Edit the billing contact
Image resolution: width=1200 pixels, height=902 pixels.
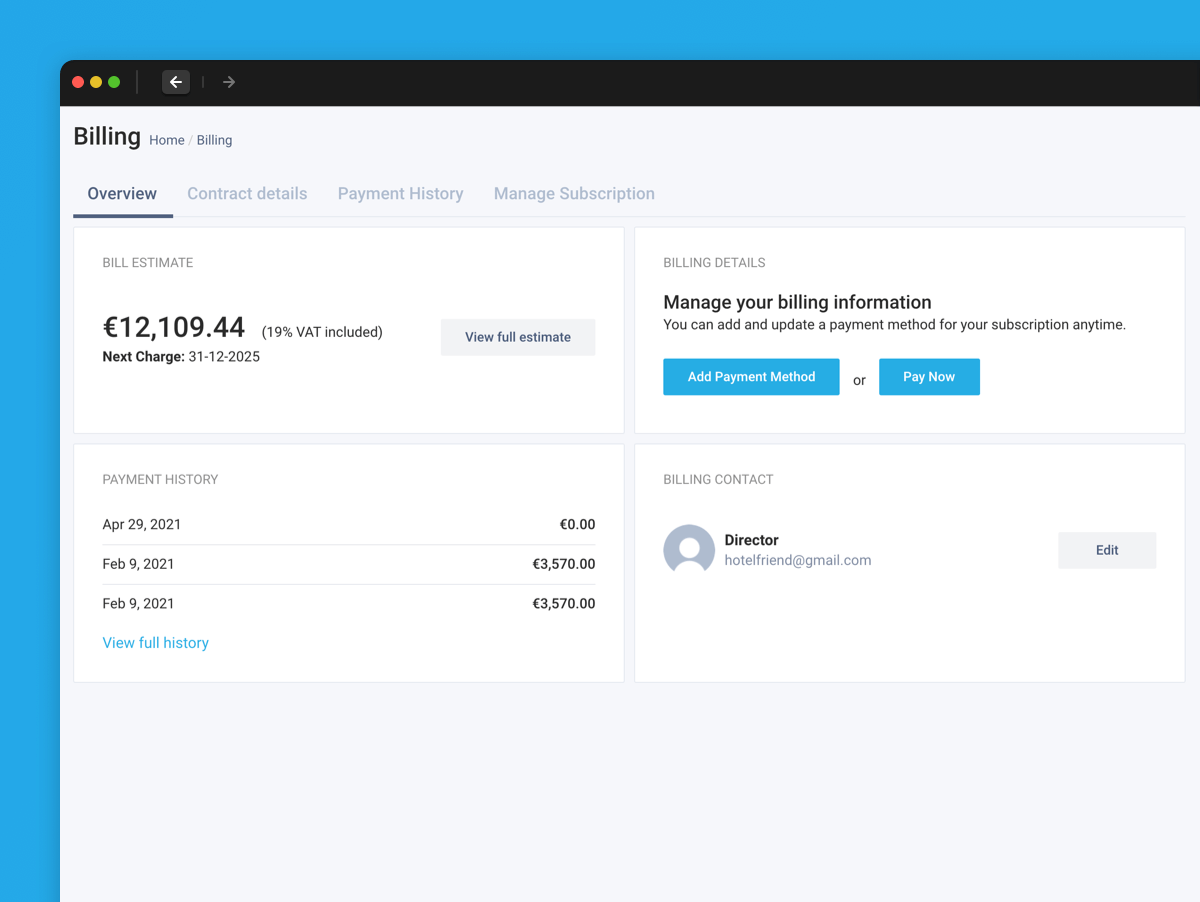click(x=1107, y=550)
